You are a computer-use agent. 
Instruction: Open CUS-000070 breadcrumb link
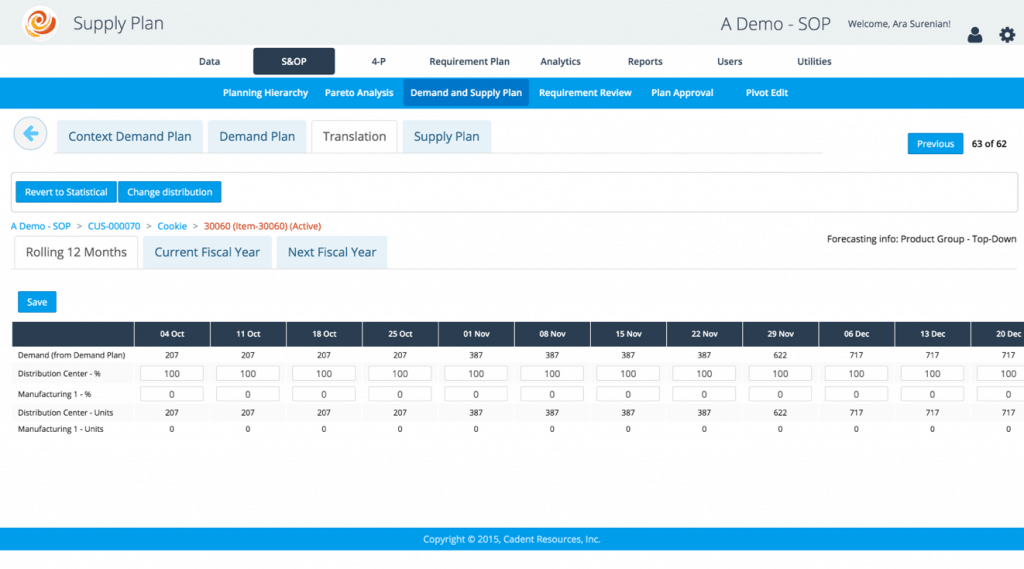(114, 226)
